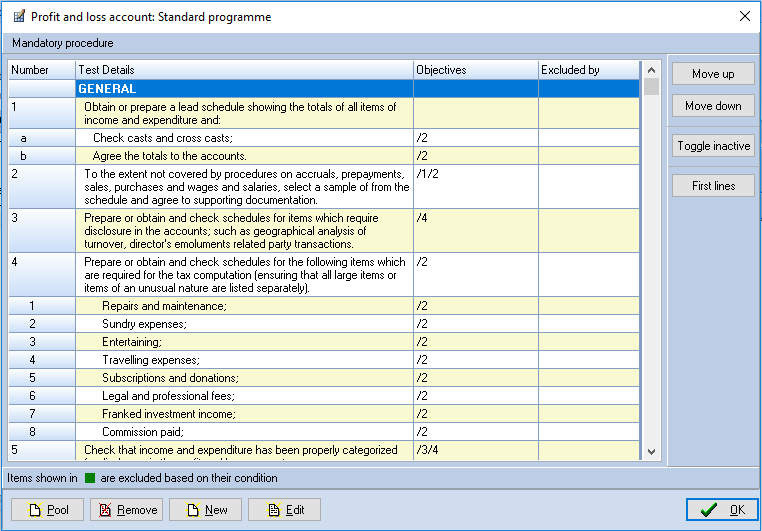Viewport: 762px width, 531px height.
Task: Click the '/3/4' objectives cell
Action: tap(476, 450)
